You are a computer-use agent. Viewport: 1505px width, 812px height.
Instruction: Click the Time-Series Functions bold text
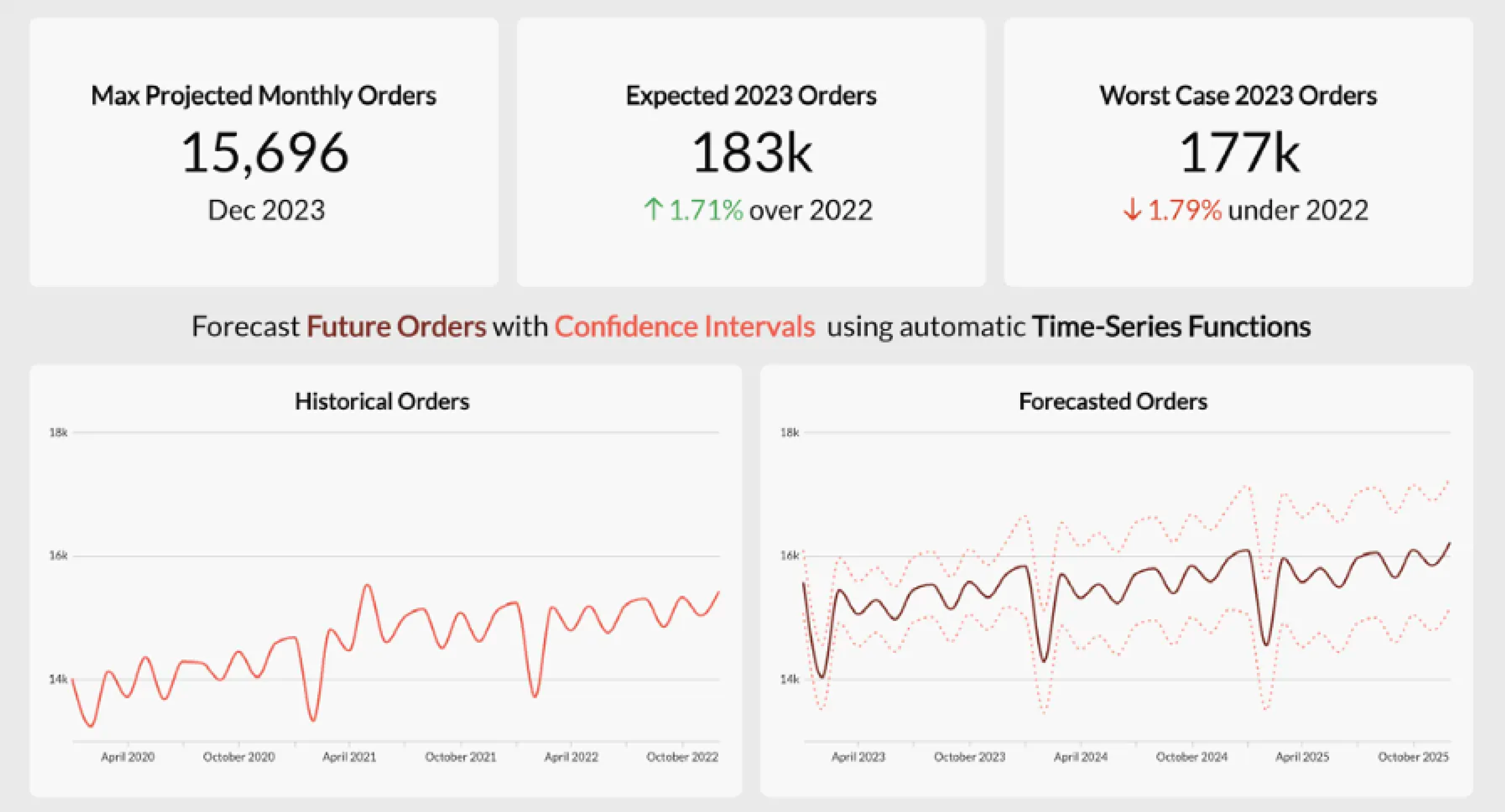tap(1171, 326)
